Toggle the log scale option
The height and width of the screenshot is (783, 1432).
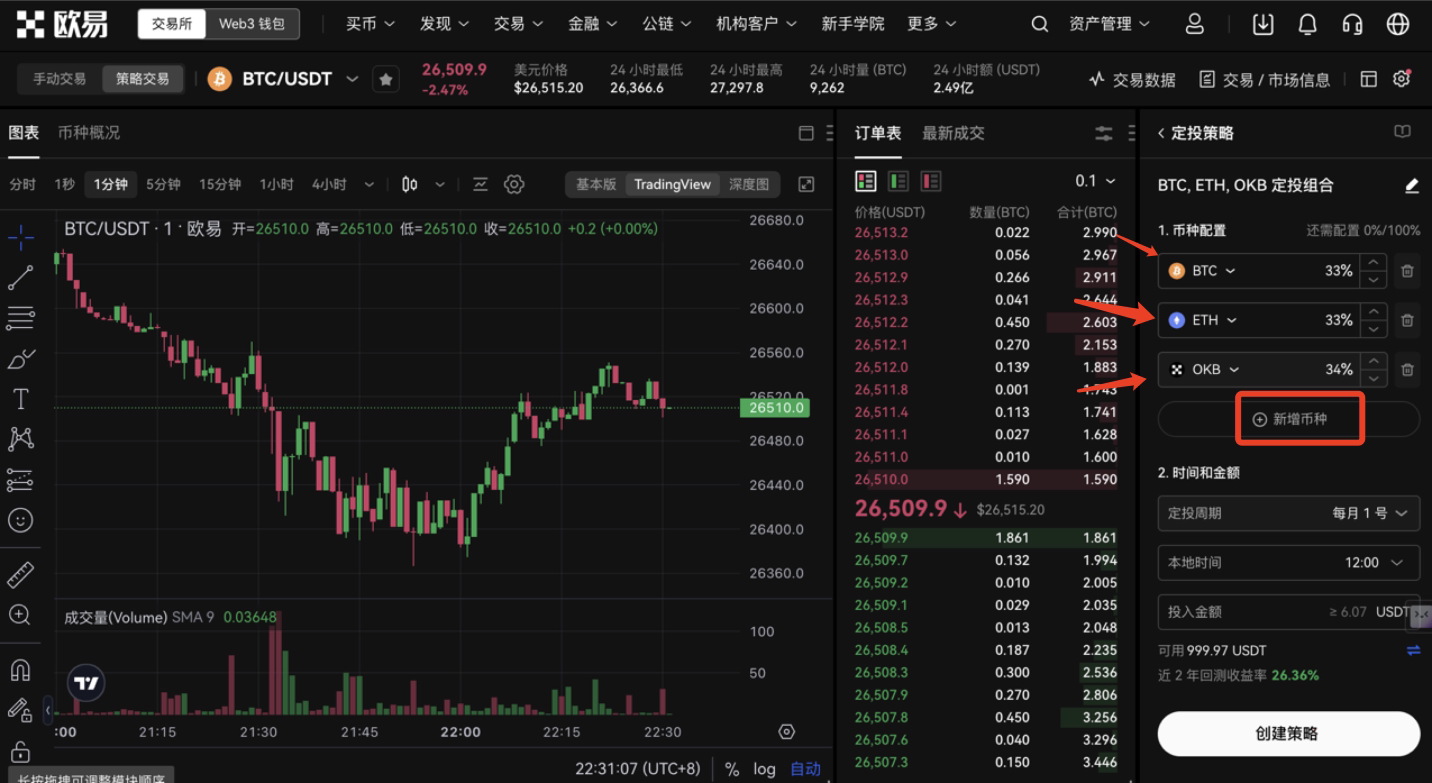click(x=765, y=769)
